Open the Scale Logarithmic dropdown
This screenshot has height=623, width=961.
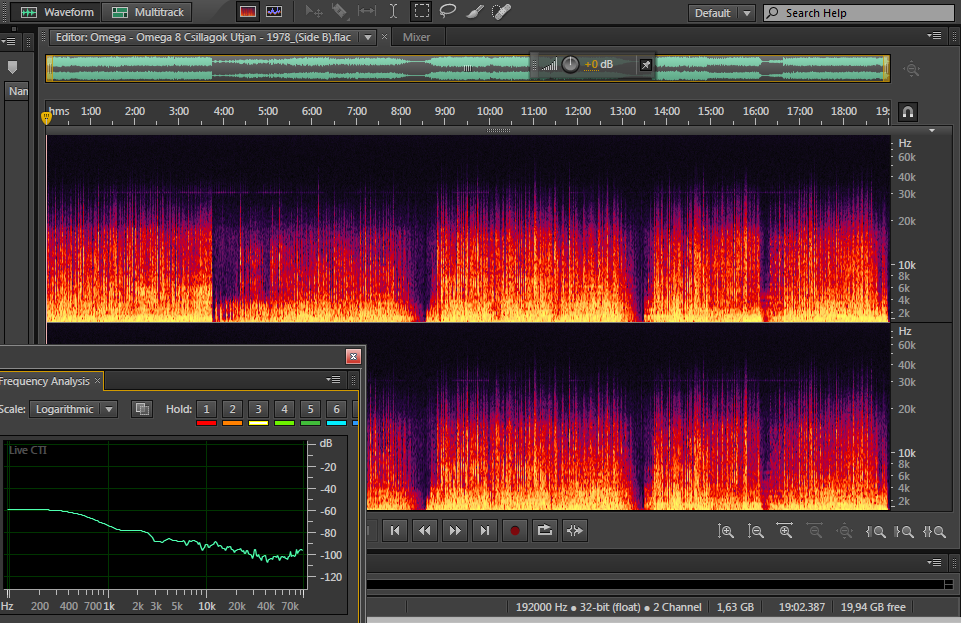tap(73, 409)
